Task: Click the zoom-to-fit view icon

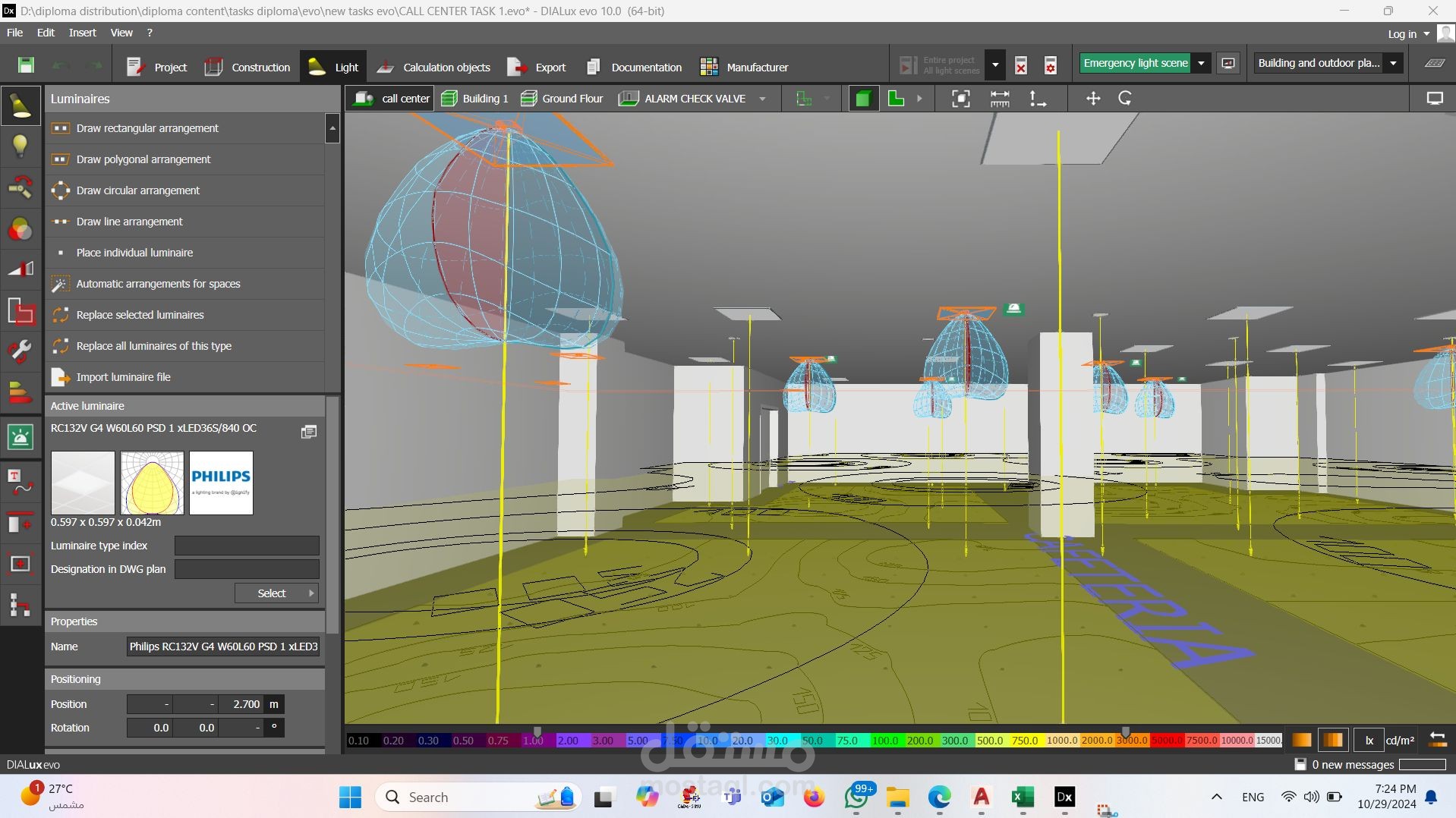Action: pos(960,99)
